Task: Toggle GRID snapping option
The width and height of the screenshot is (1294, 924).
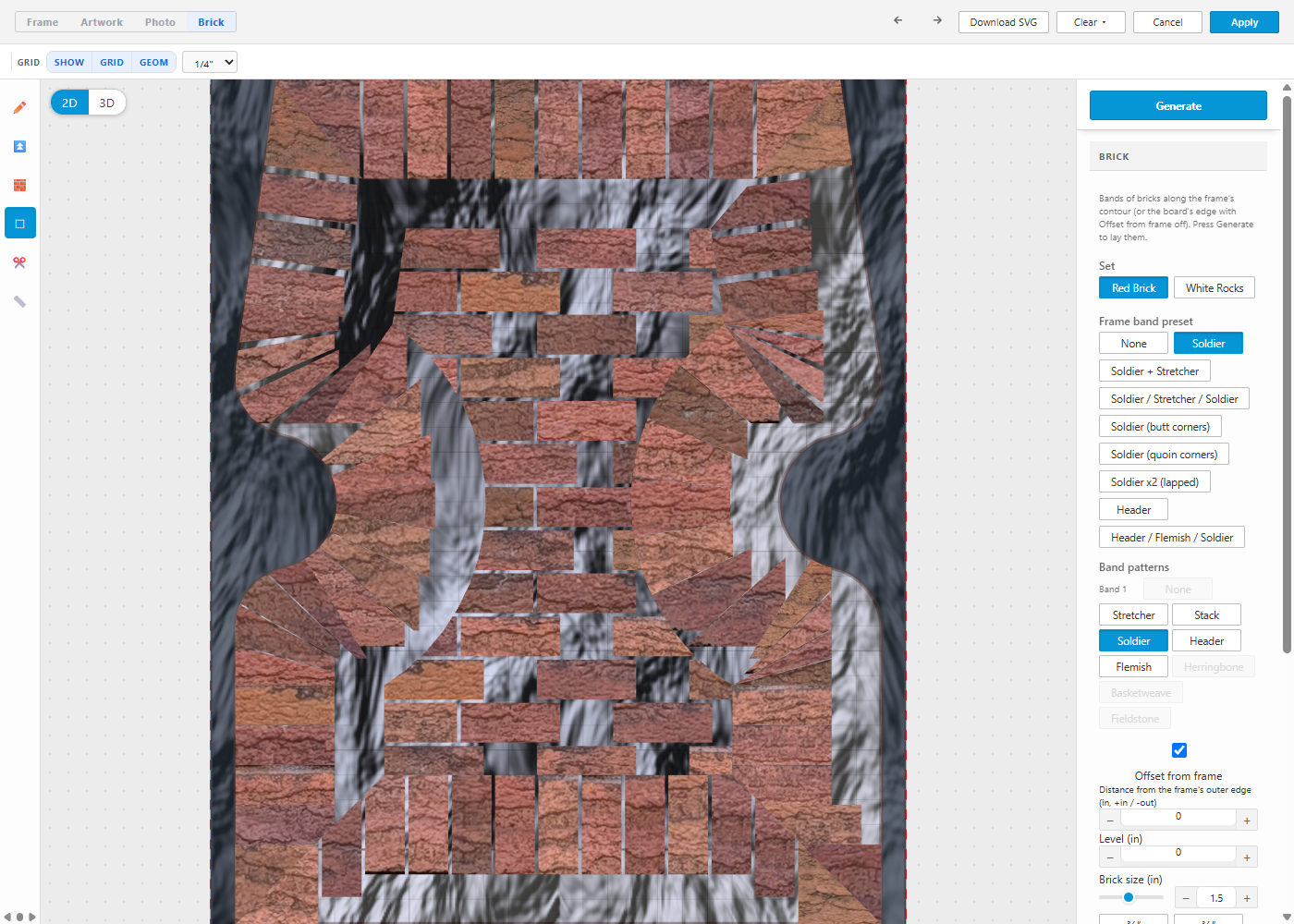Action: (x=112, y=62)
